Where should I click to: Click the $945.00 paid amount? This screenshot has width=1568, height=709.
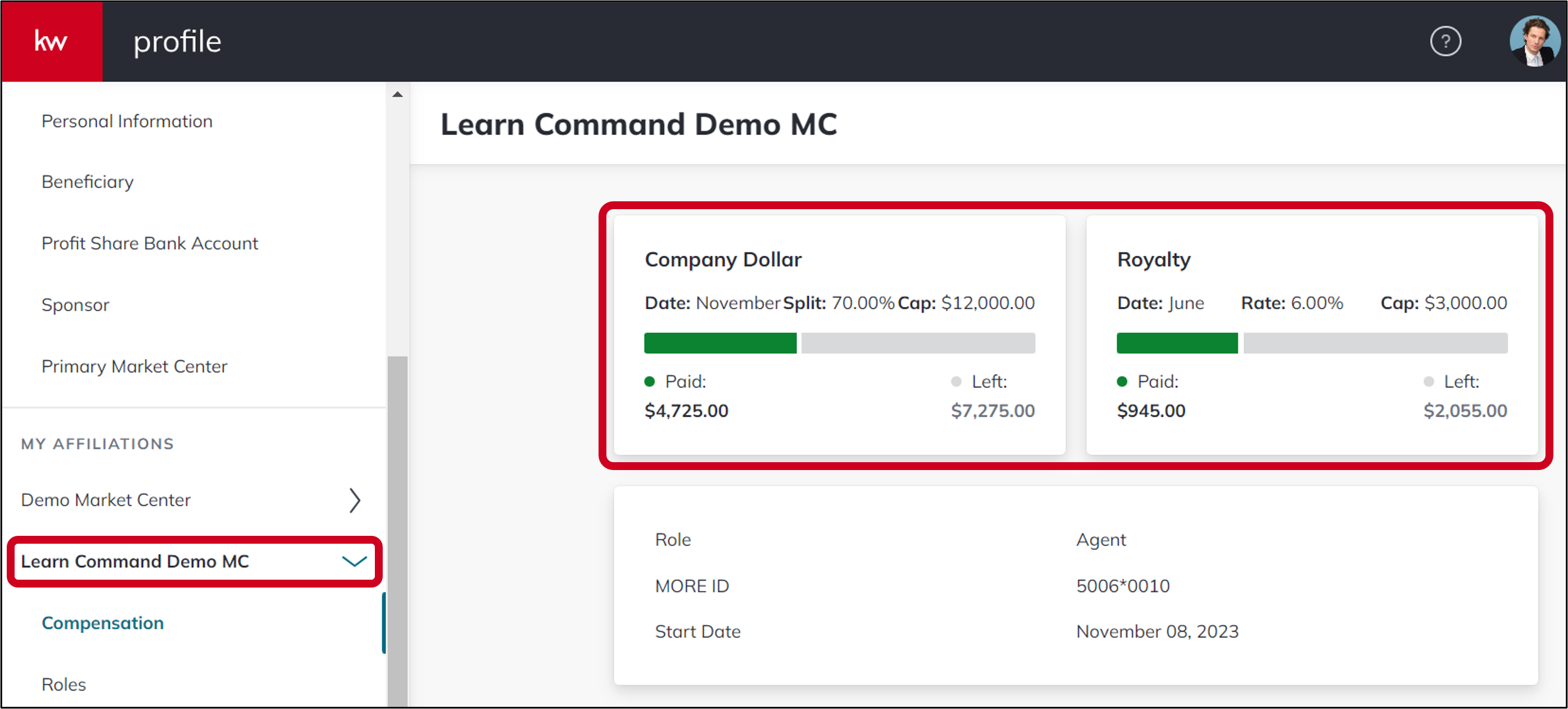click(1151, 410)
